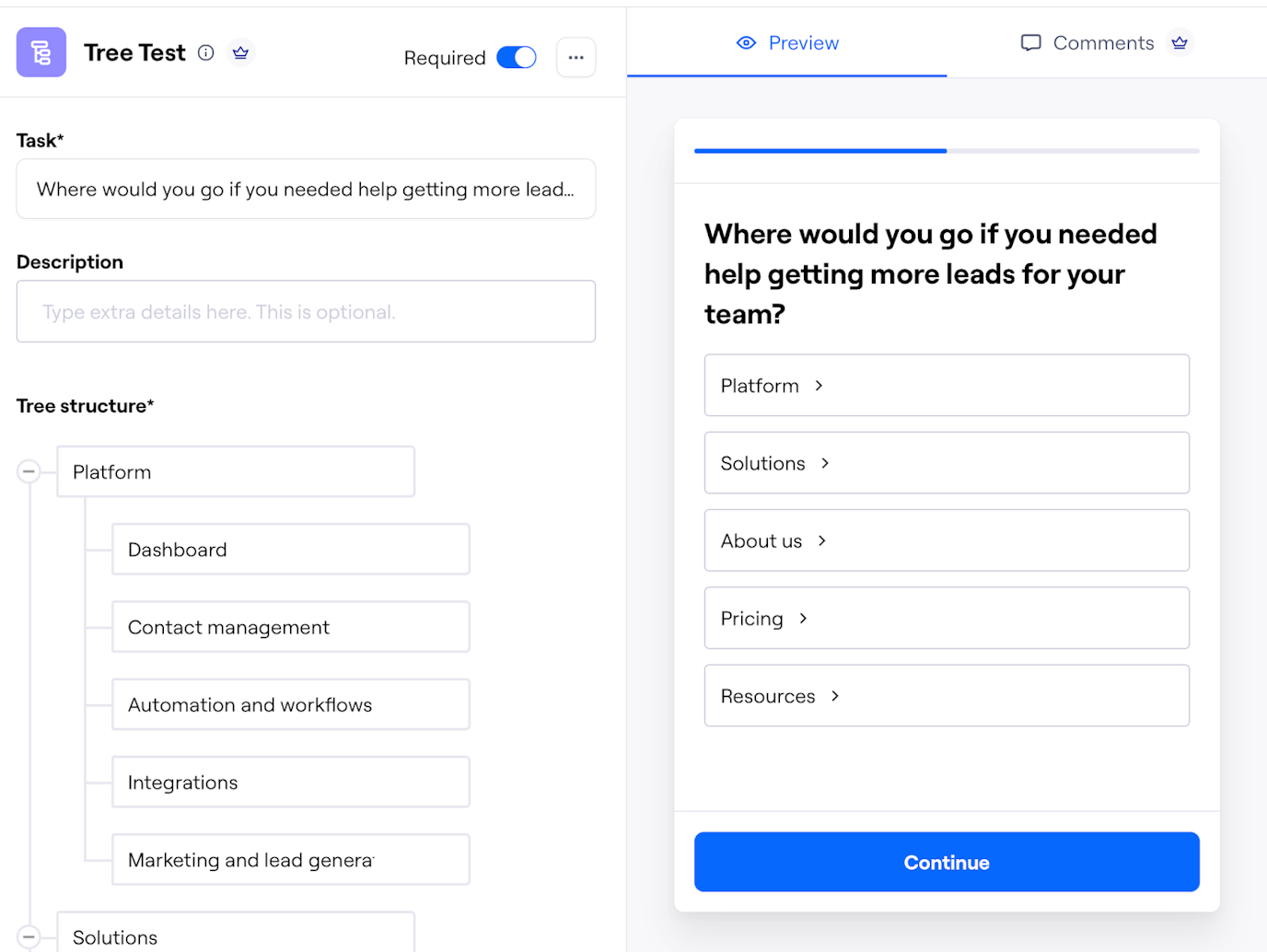The image size is (1267, 952).
Task: Toggle the Required switch off
Action: pyautogui.click(x=517, y=57)
